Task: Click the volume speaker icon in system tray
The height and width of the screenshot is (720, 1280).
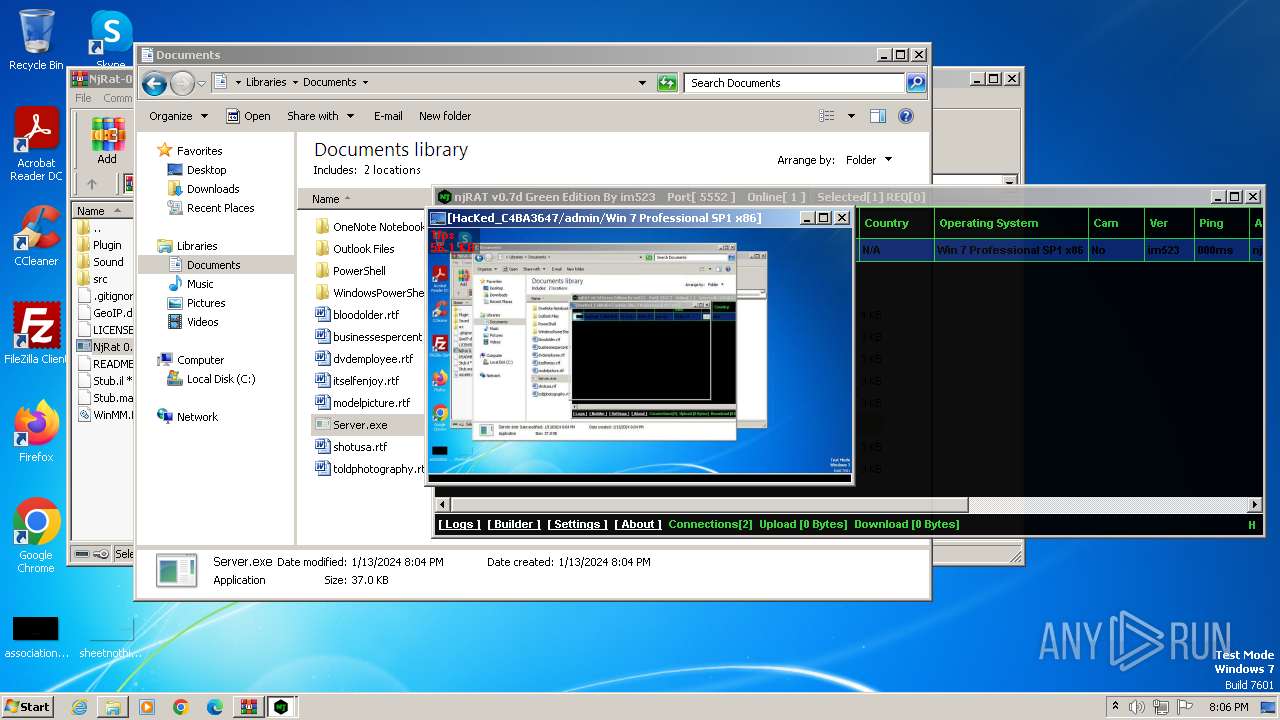Action: coord(1136,707)
